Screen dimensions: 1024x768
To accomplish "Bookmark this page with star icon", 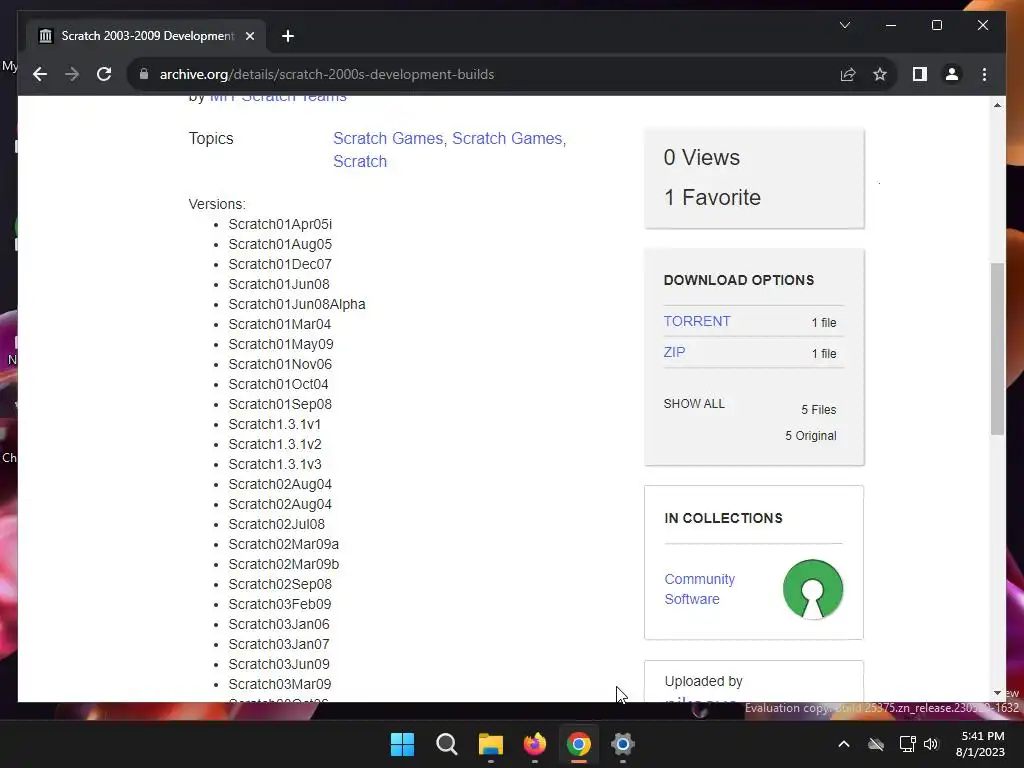I will pos(880,74).
